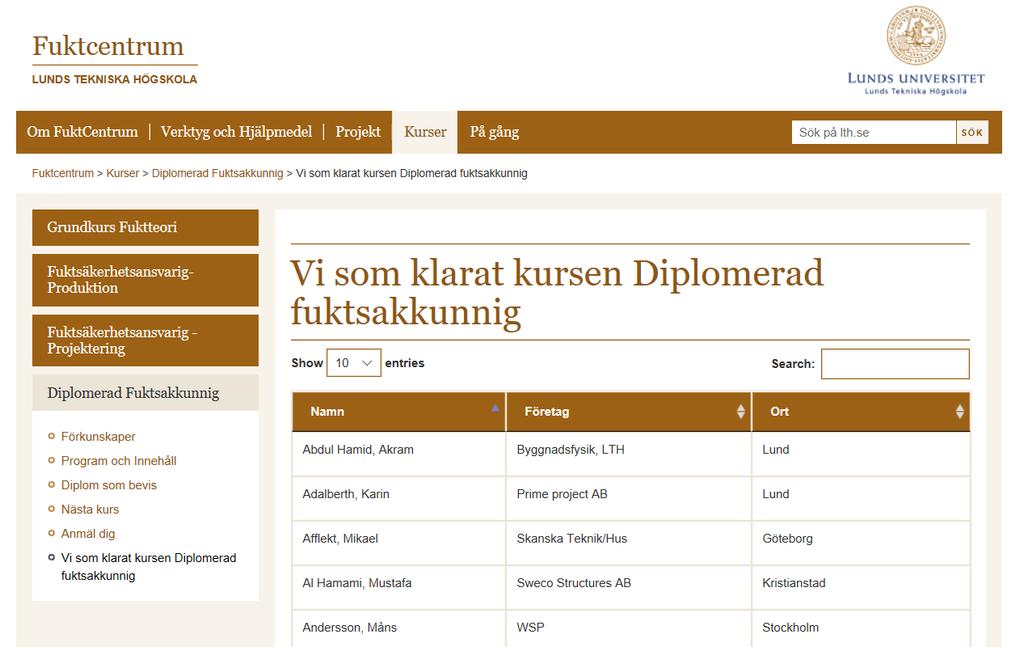Open the Förkunskaper sublink
Screen dimensions: 1024x647
click(x=98, y=436)
